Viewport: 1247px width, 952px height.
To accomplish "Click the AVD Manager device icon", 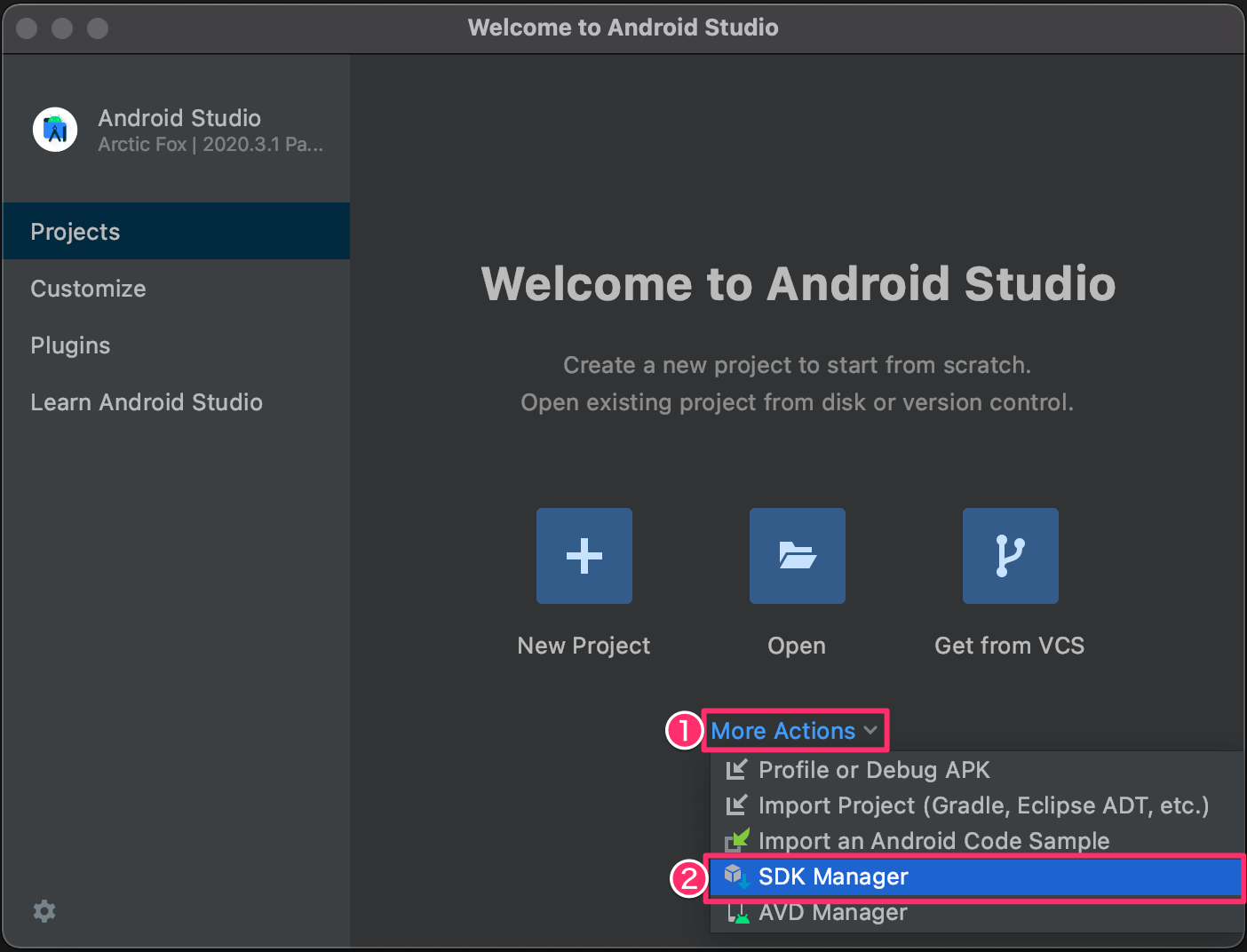I will [737, 912].
